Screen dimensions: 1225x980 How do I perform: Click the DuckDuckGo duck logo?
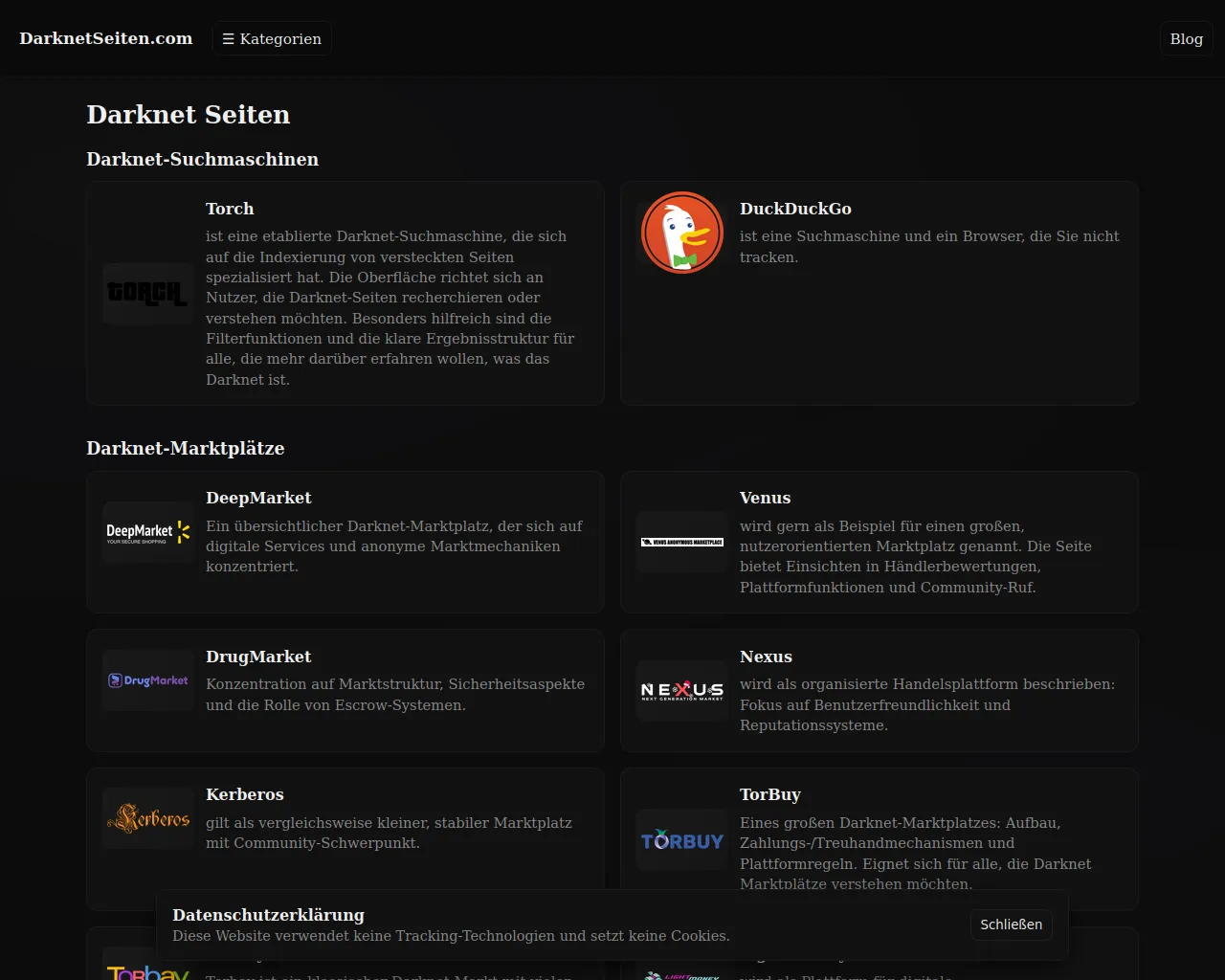682,233
